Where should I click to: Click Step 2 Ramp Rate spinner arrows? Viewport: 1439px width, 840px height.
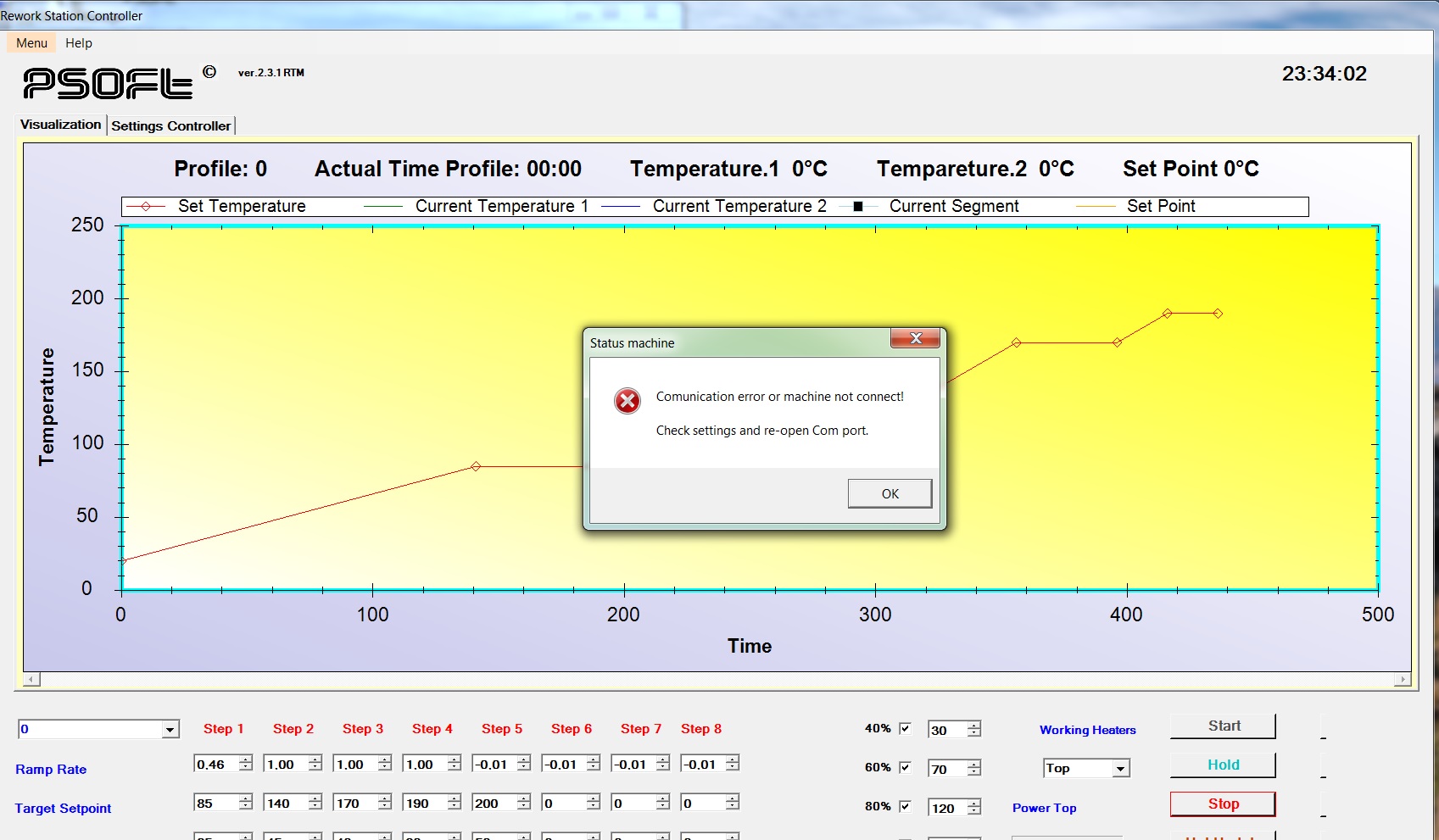point(315,764)
